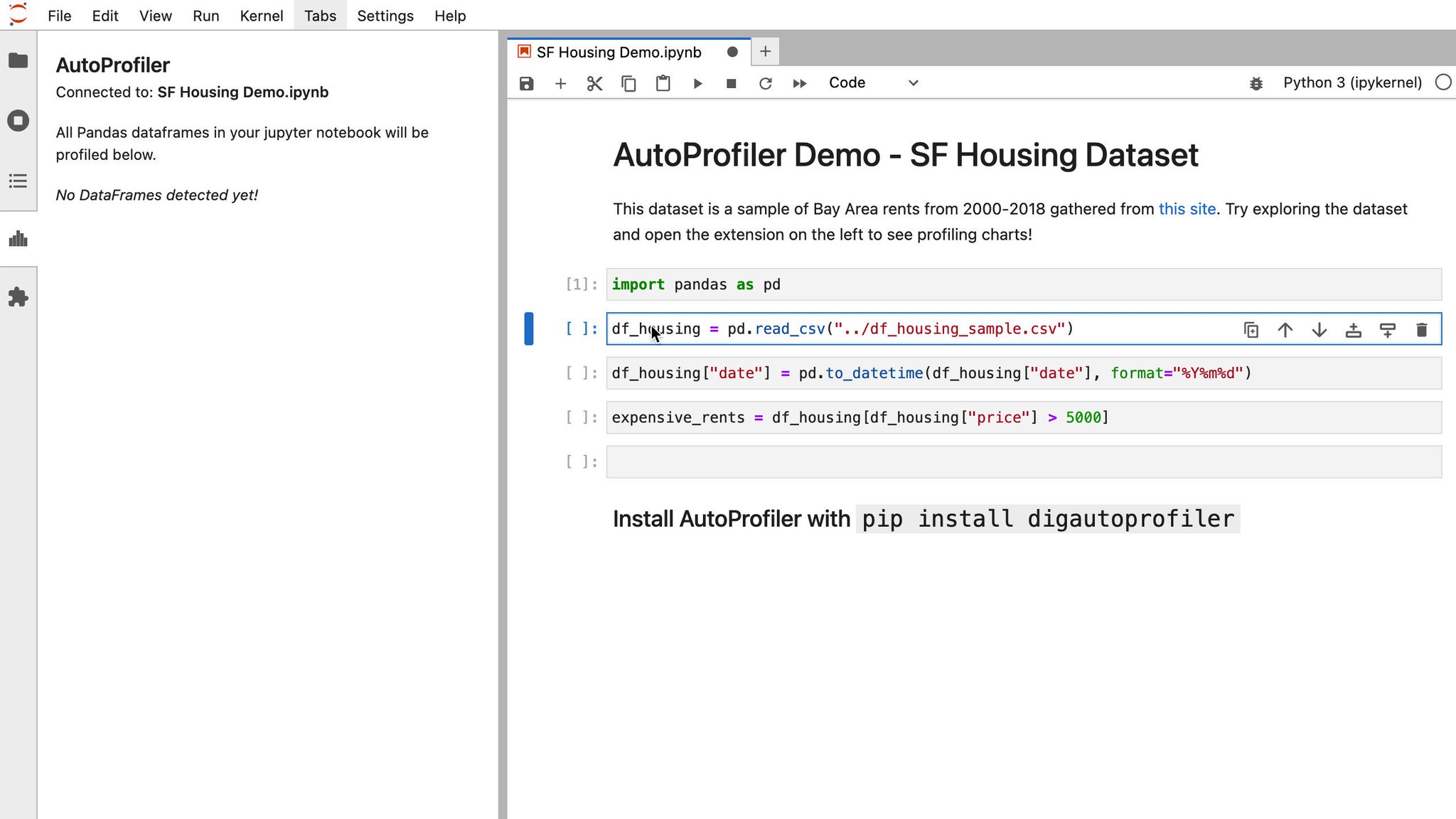Click the kernel status circle indicator
The image size is (1456, 819).
(1442, 82)
